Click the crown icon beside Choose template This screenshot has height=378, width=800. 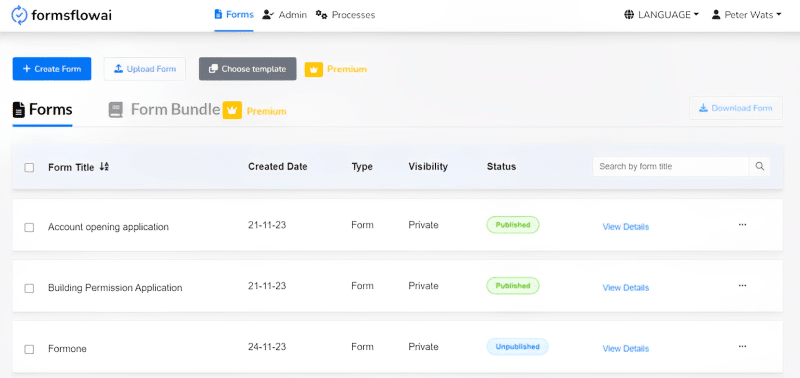click(x=314, y=69)
